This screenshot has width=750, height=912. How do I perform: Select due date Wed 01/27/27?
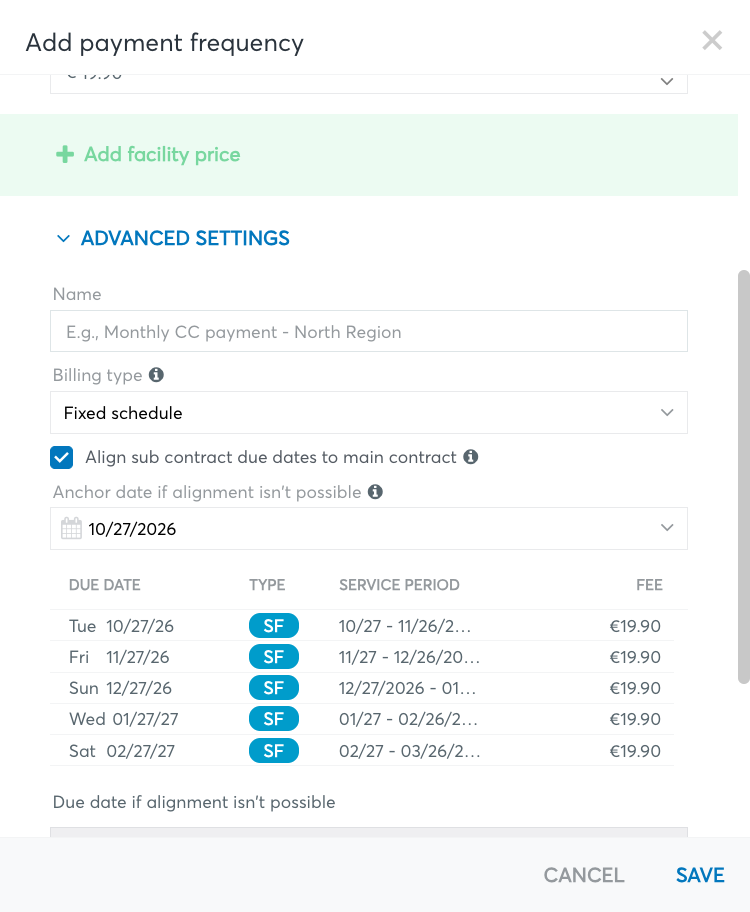pyautogui.click(x=123, y=719)
